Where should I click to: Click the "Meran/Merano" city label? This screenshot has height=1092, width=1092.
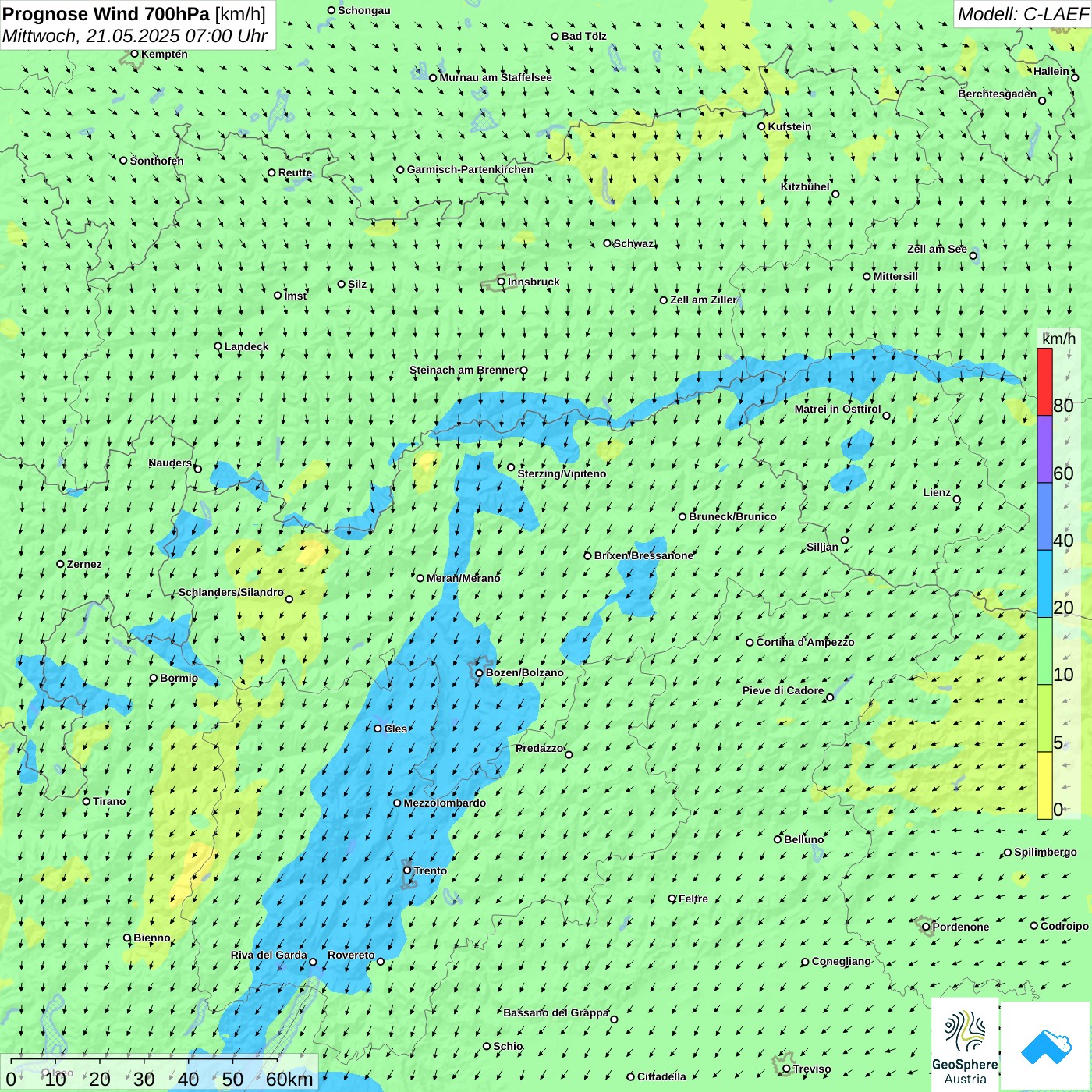click(463, 578)
